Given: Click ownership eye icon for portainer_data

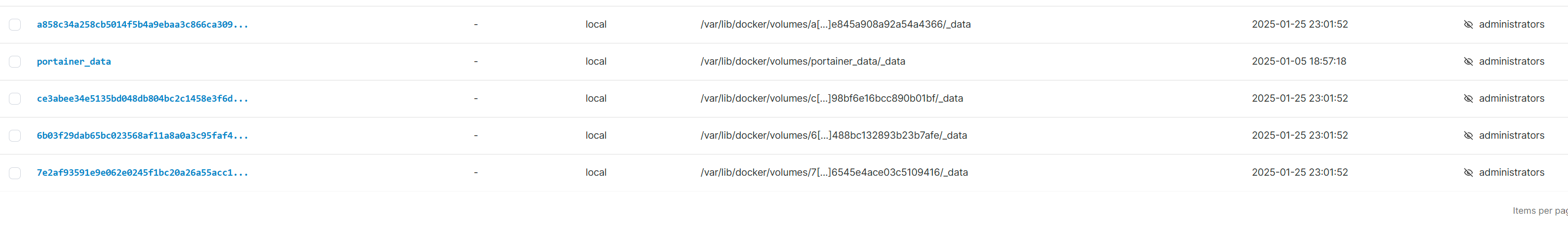Looking at the screenshot, I should [1468, 62].
